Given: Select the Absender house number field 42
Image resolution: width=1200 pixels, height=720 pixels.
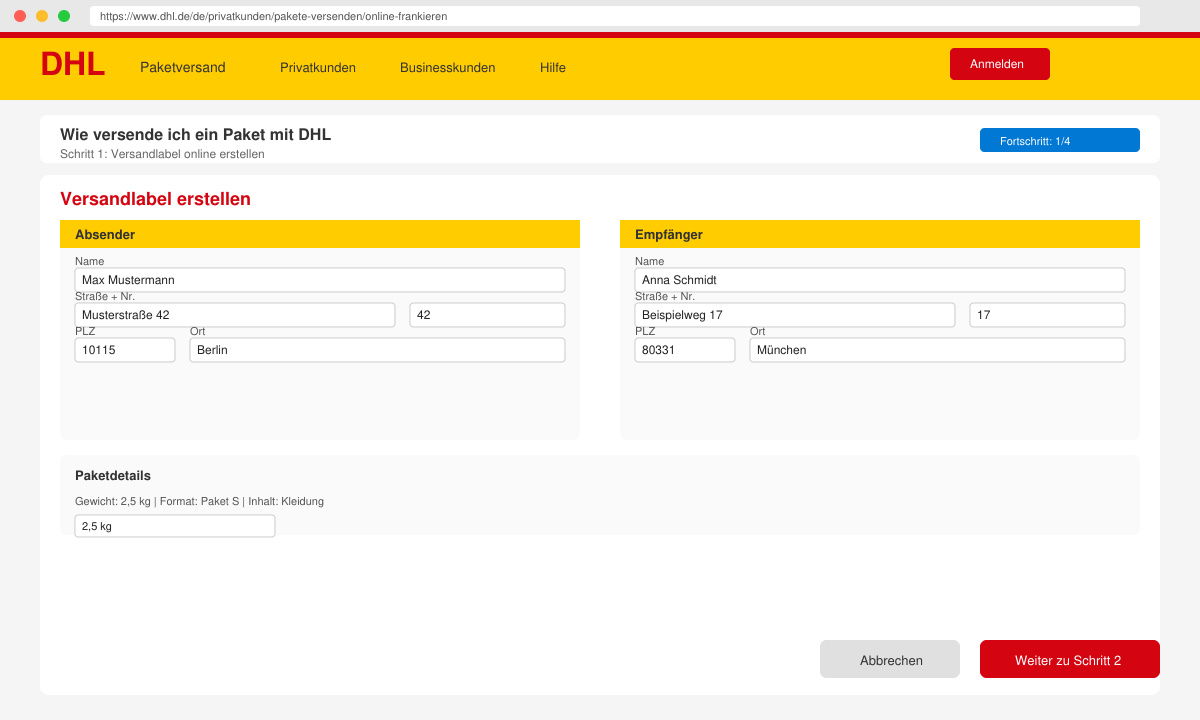Looking at the screenshot, I should coord(487,315).
